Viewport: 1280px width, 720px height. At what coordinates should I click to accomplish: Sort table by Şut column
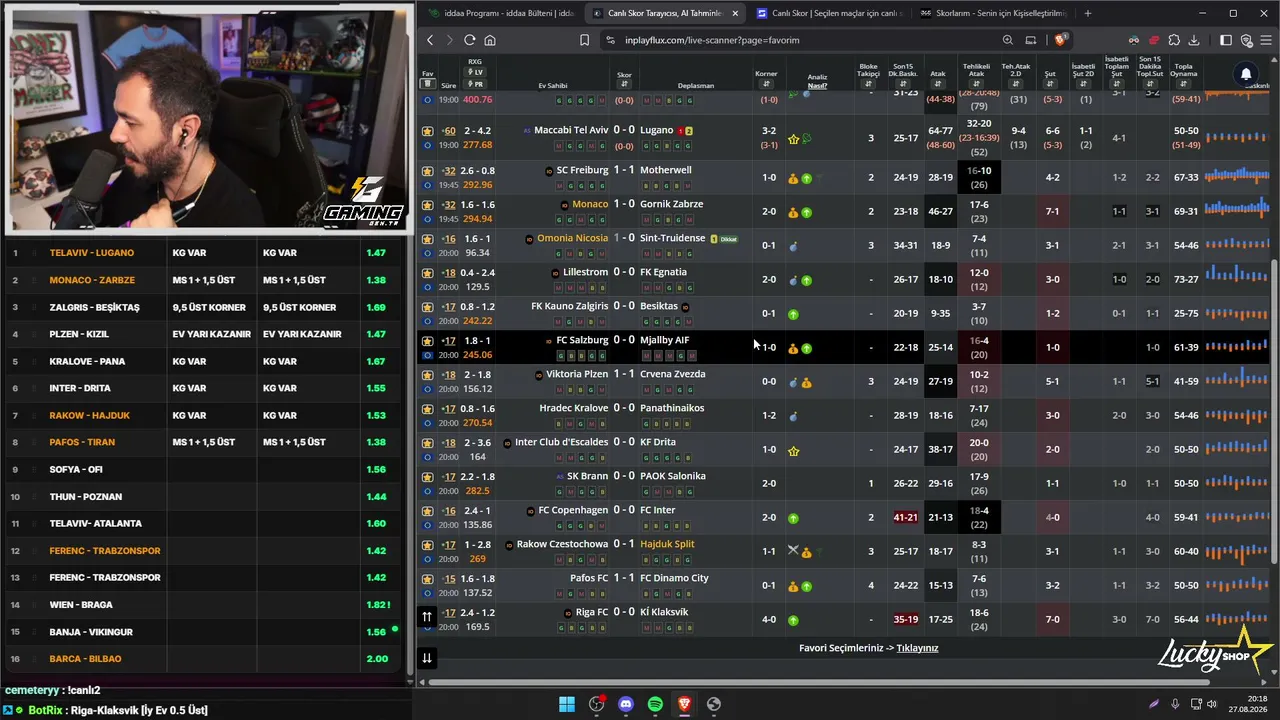tap(1050, 85)
